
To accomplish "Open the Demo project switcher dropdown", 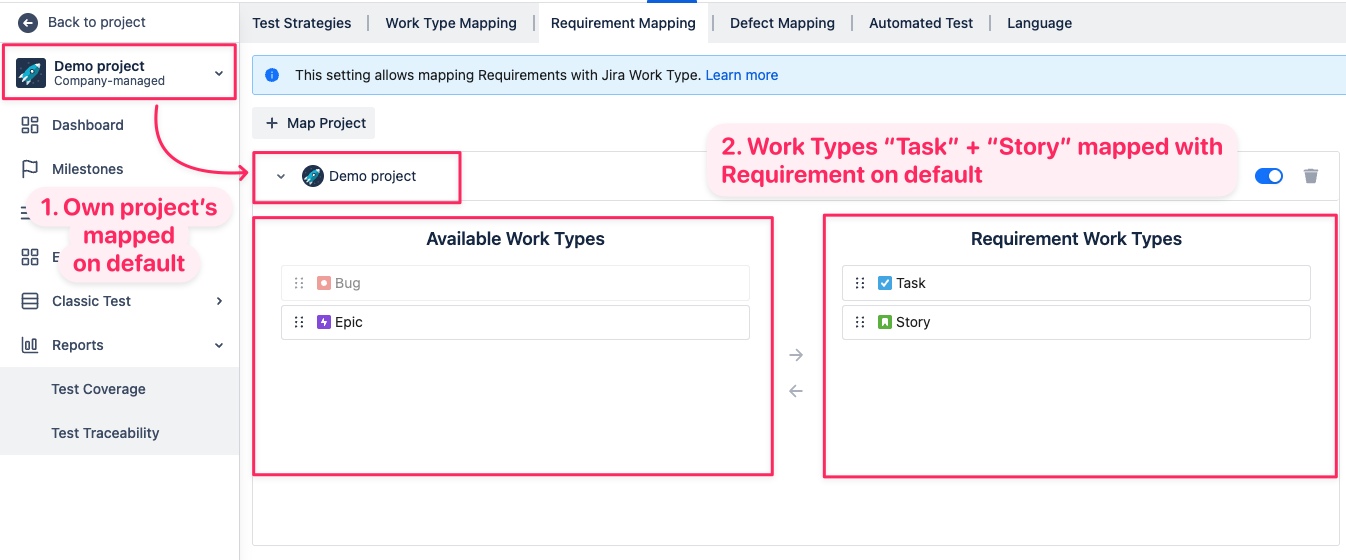I will pos(219,73).
